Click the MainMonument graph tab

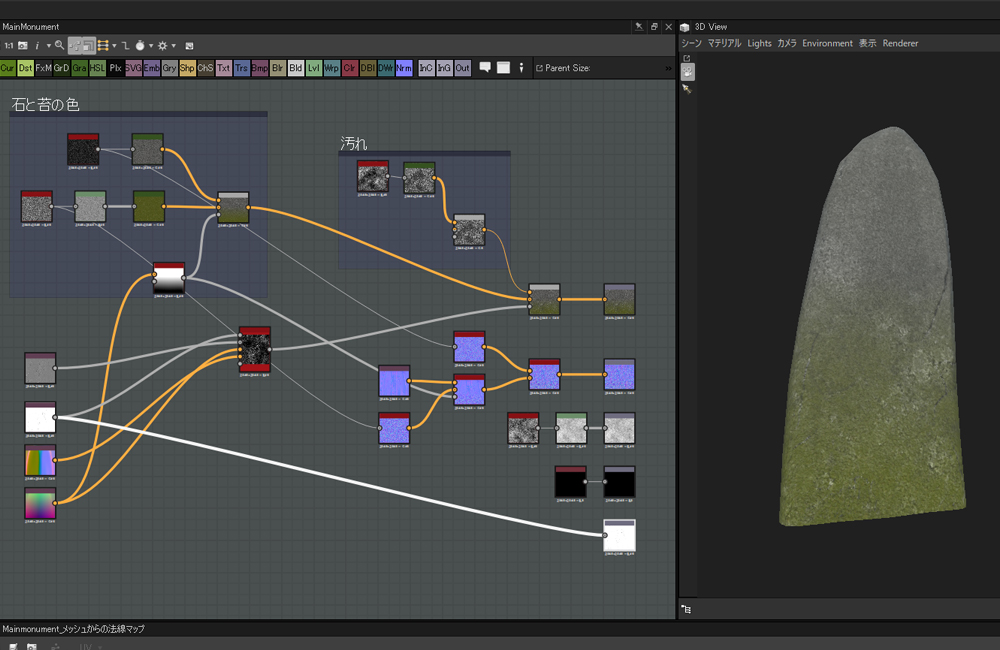(33, 26)
